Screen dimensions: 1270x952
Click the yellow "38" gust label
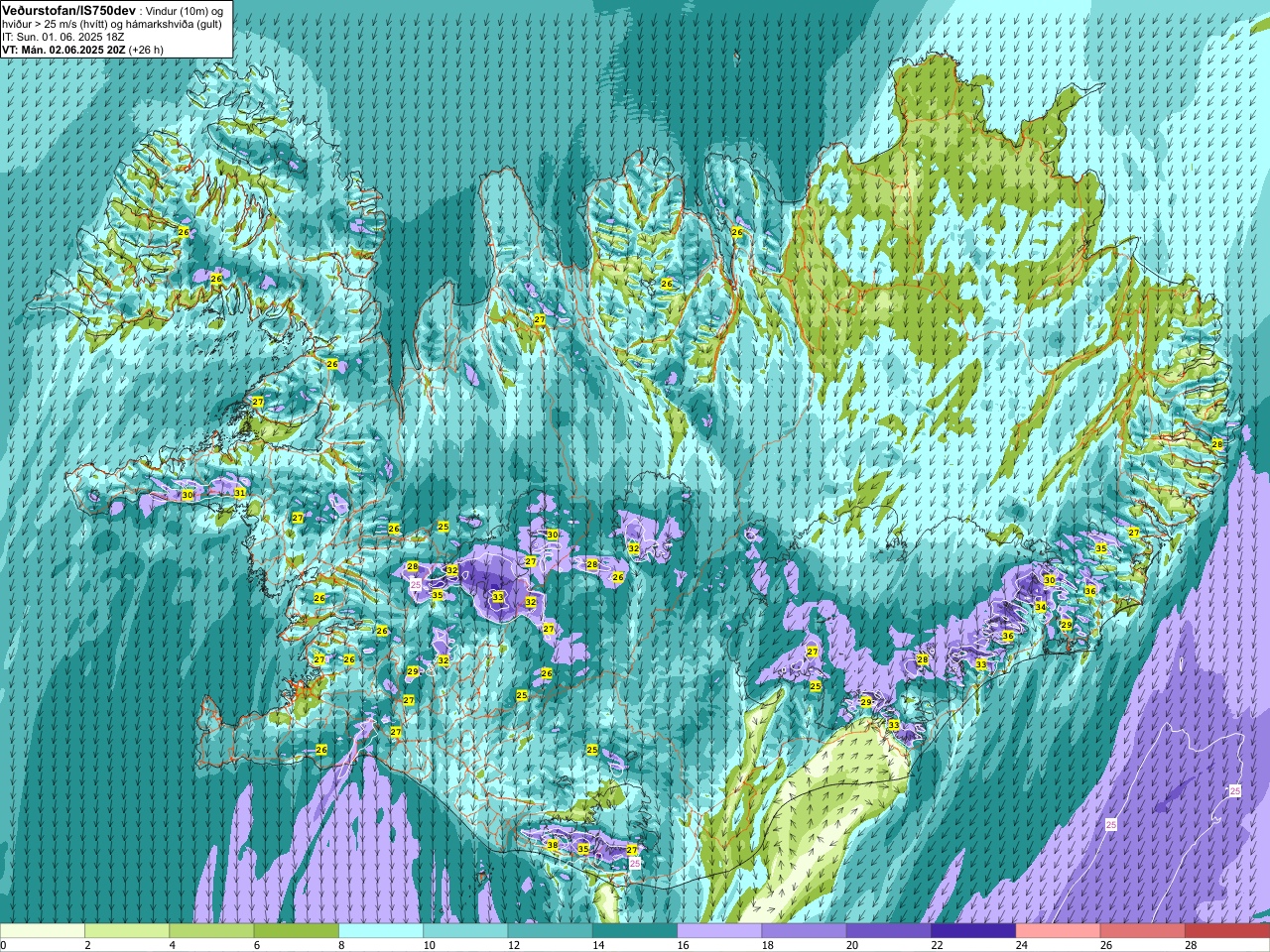tap(553, 845)
